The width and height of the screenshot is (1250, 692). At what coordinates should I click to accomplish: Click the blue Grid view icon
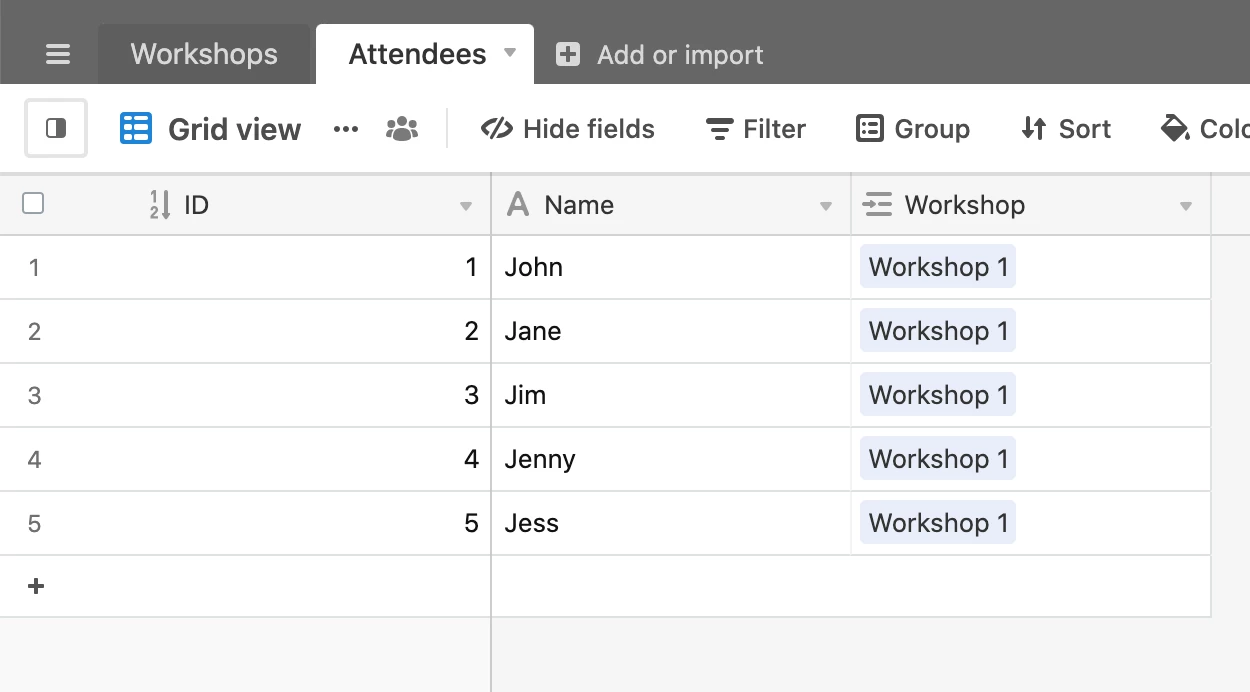point(136,128)
